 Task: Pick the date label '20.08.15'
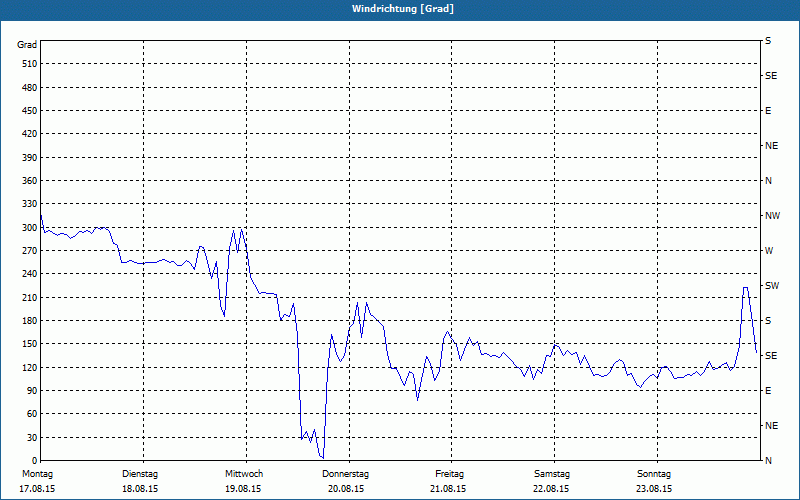click(x=346, y=489)
